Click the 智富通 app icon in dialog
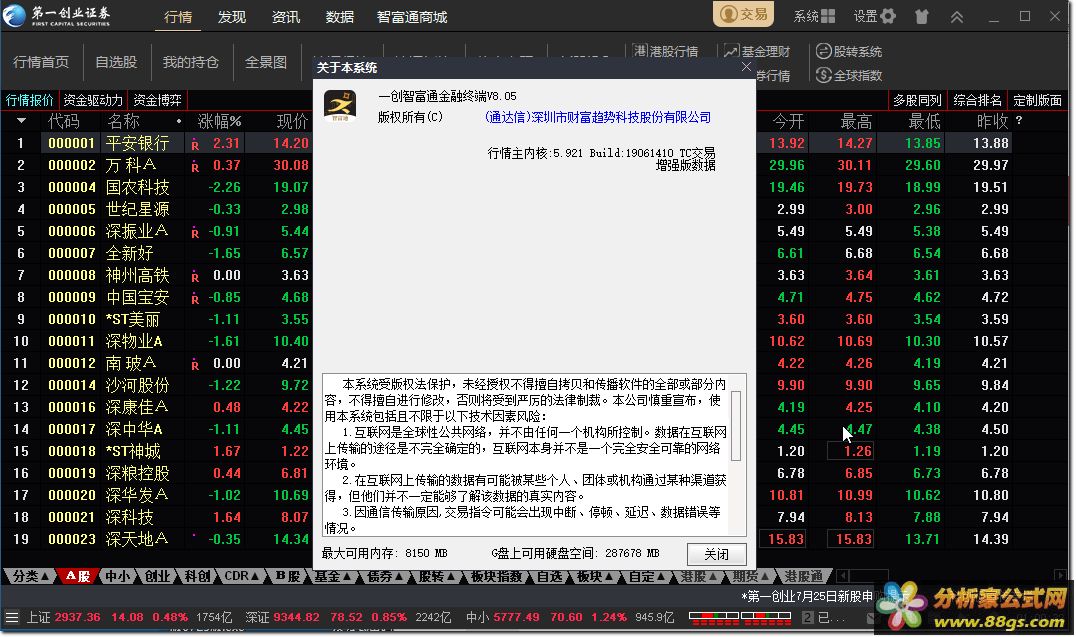The image size is (1076, 637). [340, 106]
